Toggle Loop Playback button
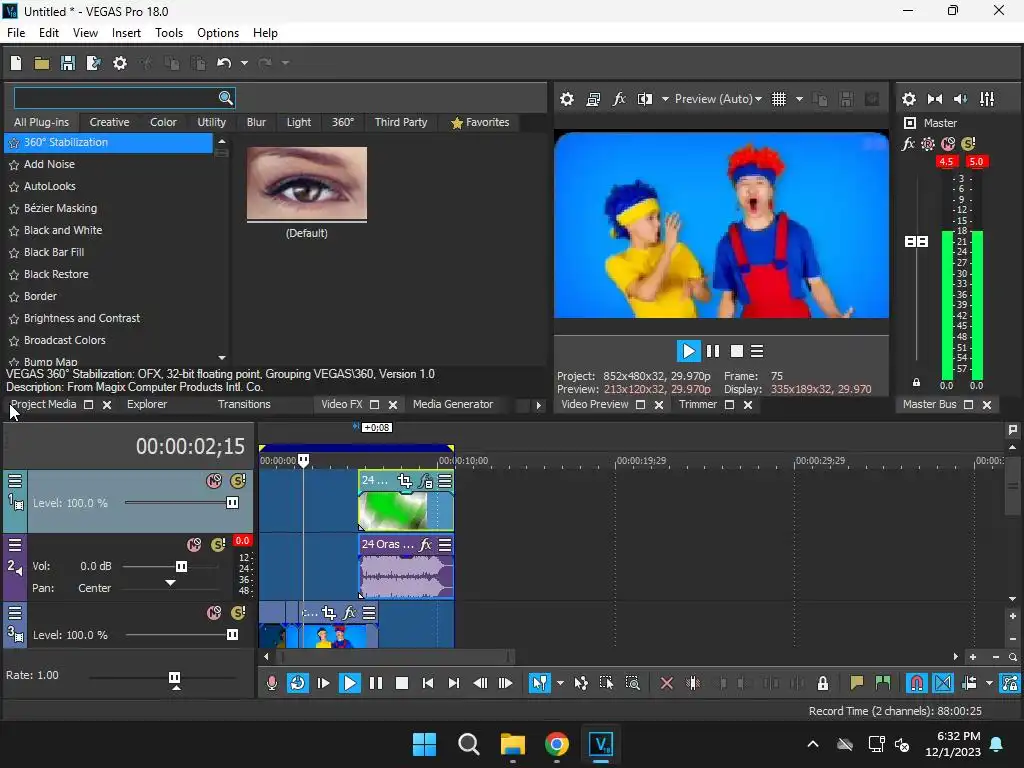This screenshot has height=768, width=1024. click(297, 683)
